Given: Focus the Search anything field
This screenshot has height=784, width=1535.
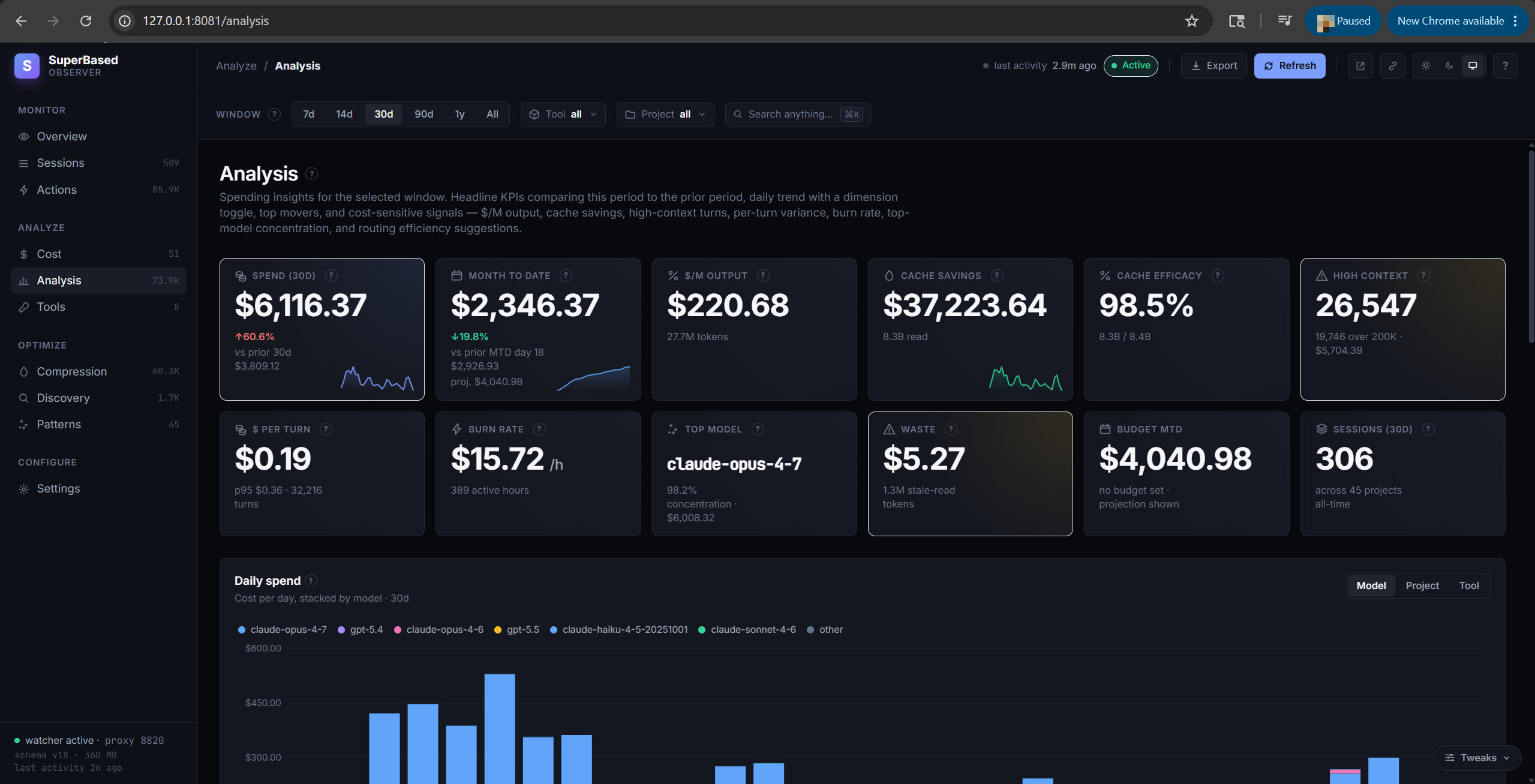Looking at the screenshot, I should (797, 115).
